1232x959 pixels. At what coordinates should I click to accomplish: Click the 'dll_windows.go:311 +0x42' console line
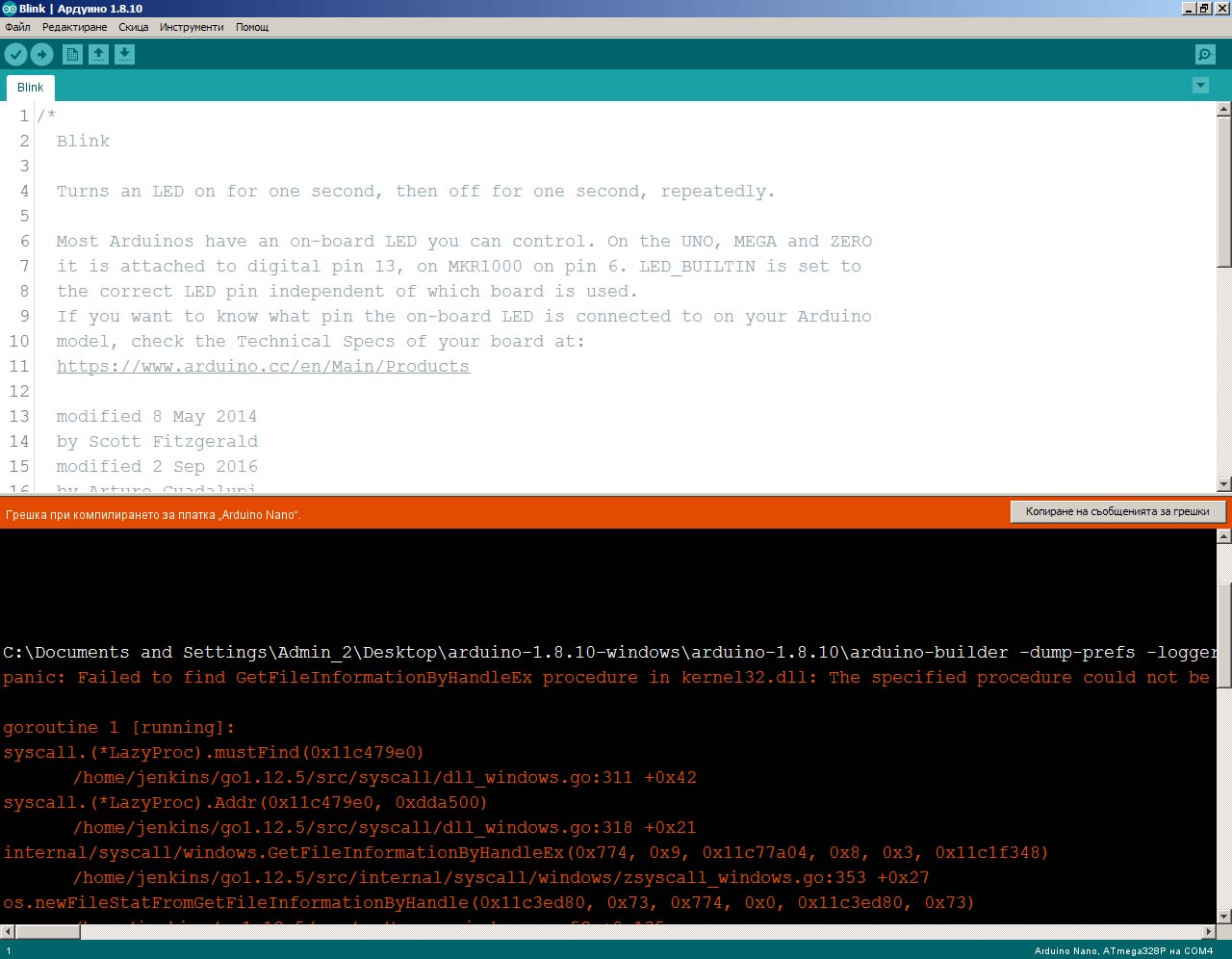point(385,777)
